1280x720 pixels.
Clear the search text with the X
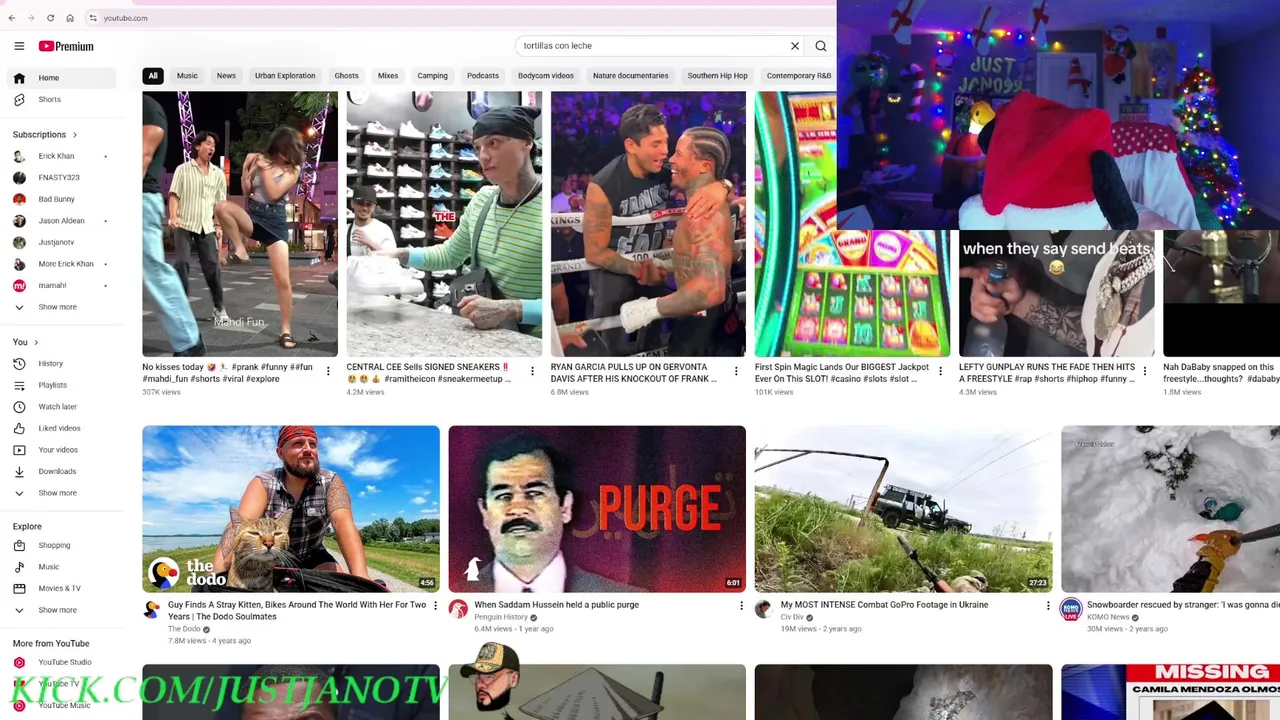click(x=795, y=46)
